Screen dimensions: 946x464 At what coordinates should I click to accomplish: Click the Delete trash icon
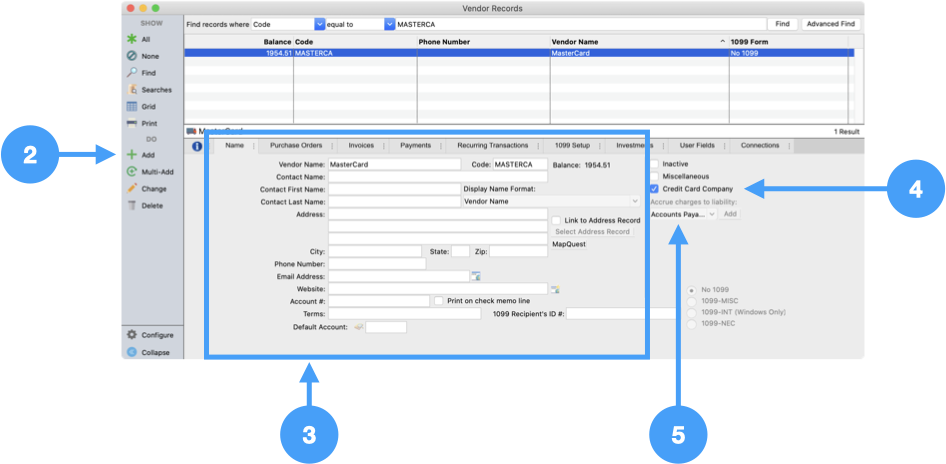point(132,205)
